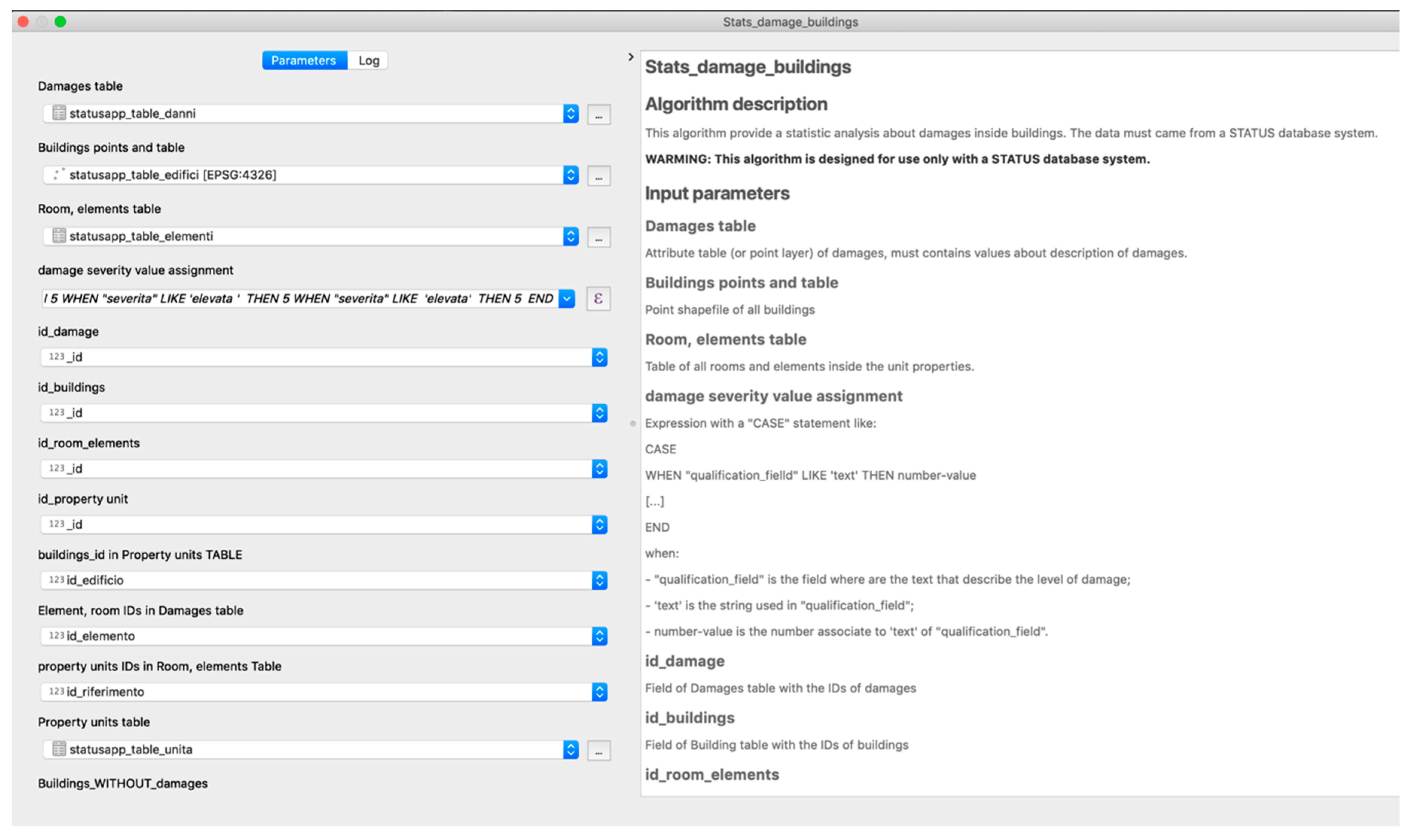This screenshot has width=1409, height=840.
Task: Open id_edificio field dropdown
Action: coord(599,580)
